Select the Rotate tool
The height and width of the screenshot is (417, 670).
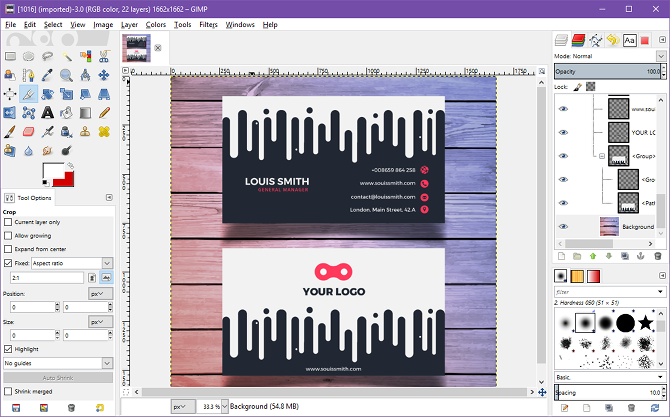point(47,94)
